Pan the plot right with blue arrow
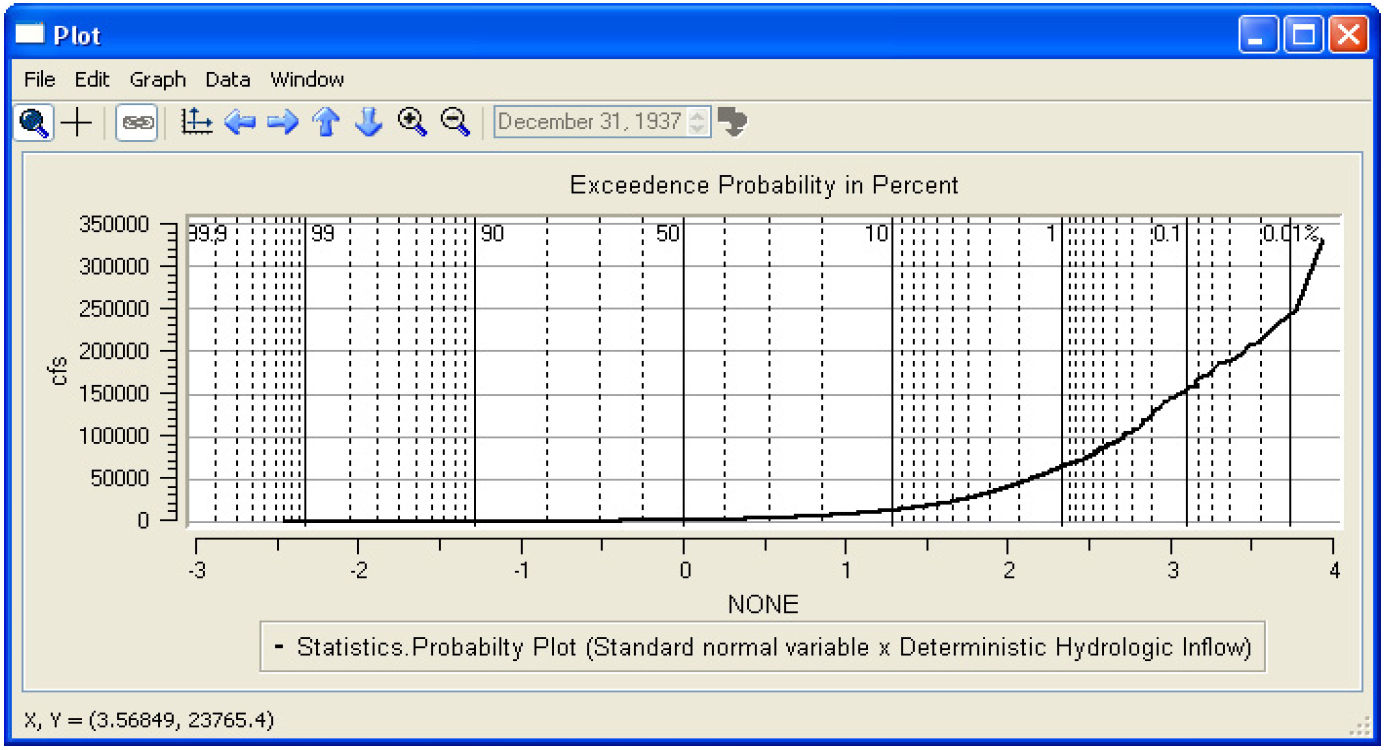This screenshot has width=1384, height=750. tap(283, 122)
